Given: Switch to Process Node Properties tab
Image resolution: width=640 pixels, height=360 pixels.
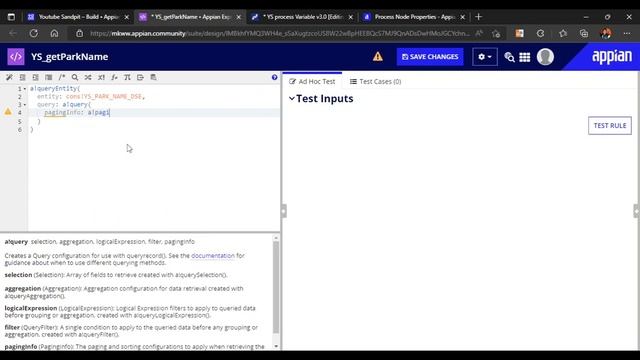Looking at the screenshot, I should 414,17.
